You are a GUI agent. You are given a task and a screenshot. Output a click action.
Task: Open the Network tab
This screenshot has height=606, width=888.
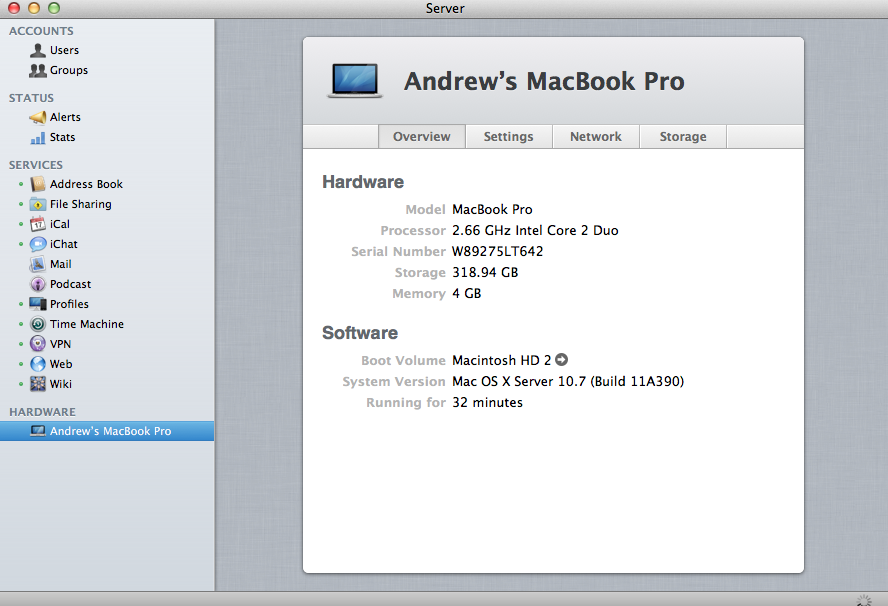tap(596, 136)
